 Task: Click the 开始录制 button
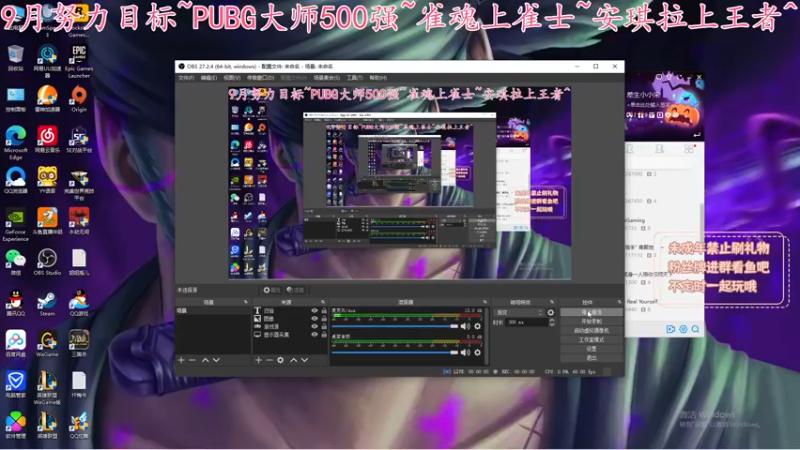coord(591,321)
